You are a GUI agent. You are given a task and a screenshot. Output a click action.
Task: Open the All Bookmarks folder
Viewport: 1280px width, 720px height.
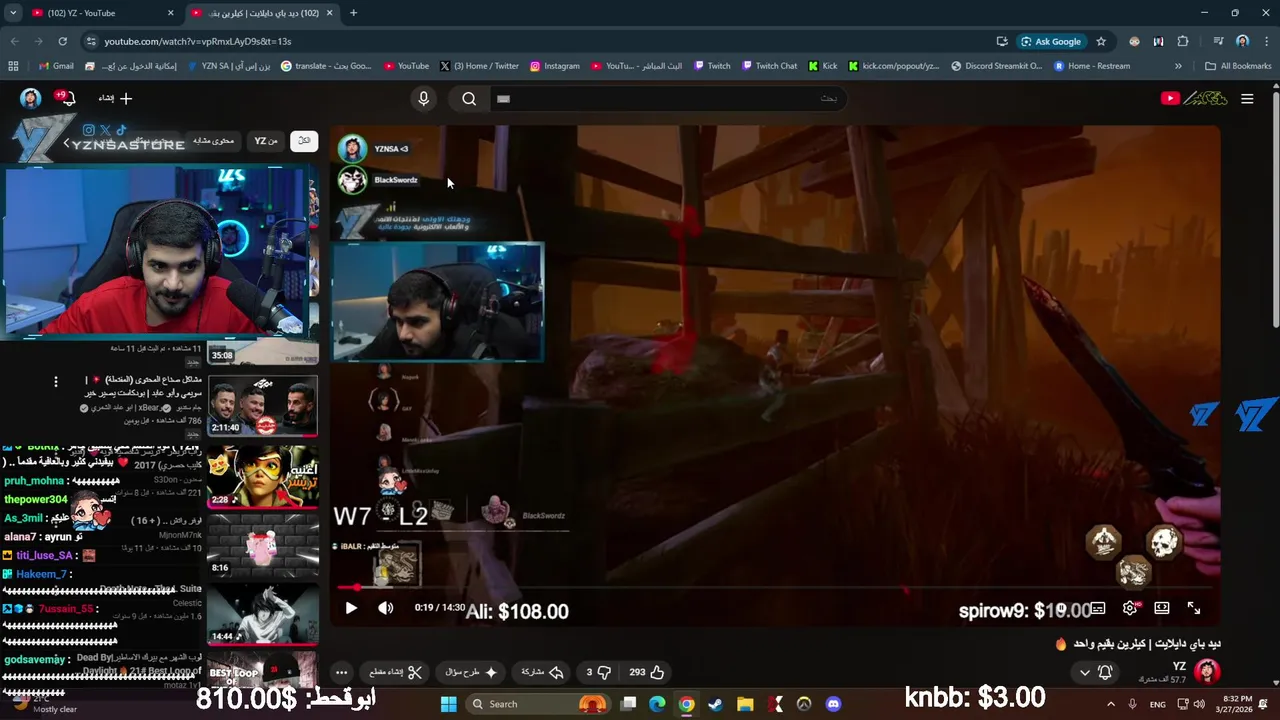[x=1238, y=66]
